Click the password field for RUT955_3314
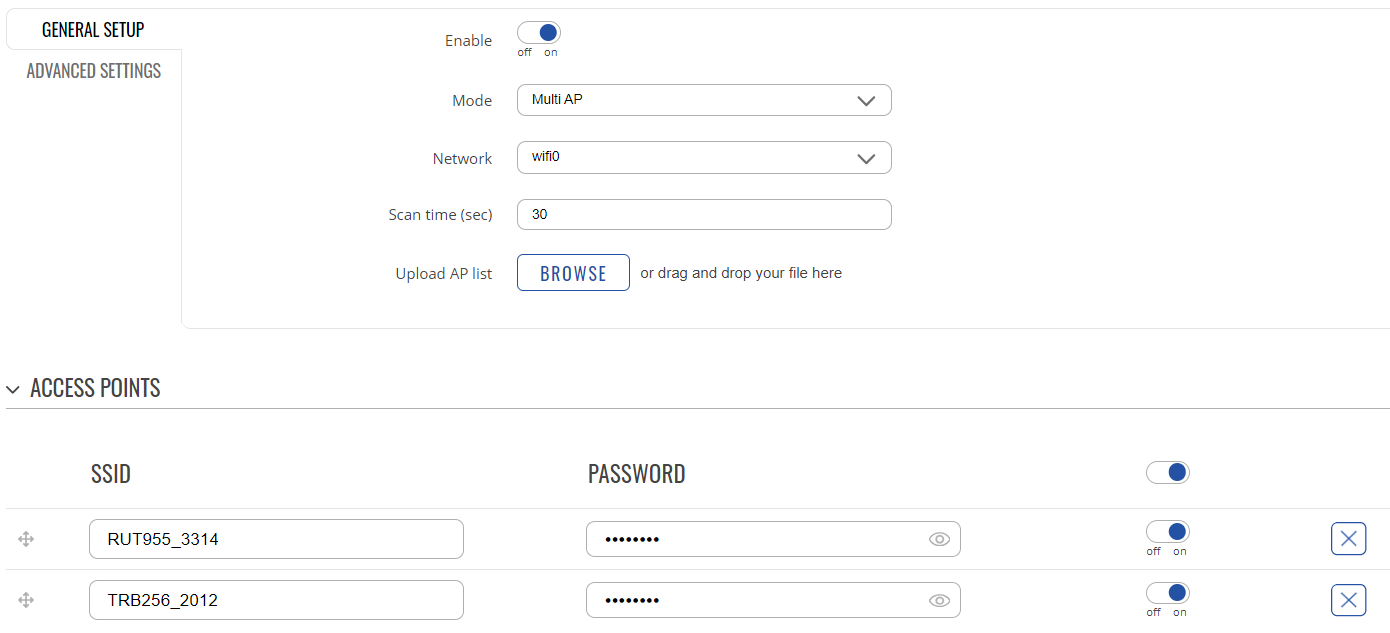Image resolution: width=1390 pixels, height=633 pixels. [773, 539]
